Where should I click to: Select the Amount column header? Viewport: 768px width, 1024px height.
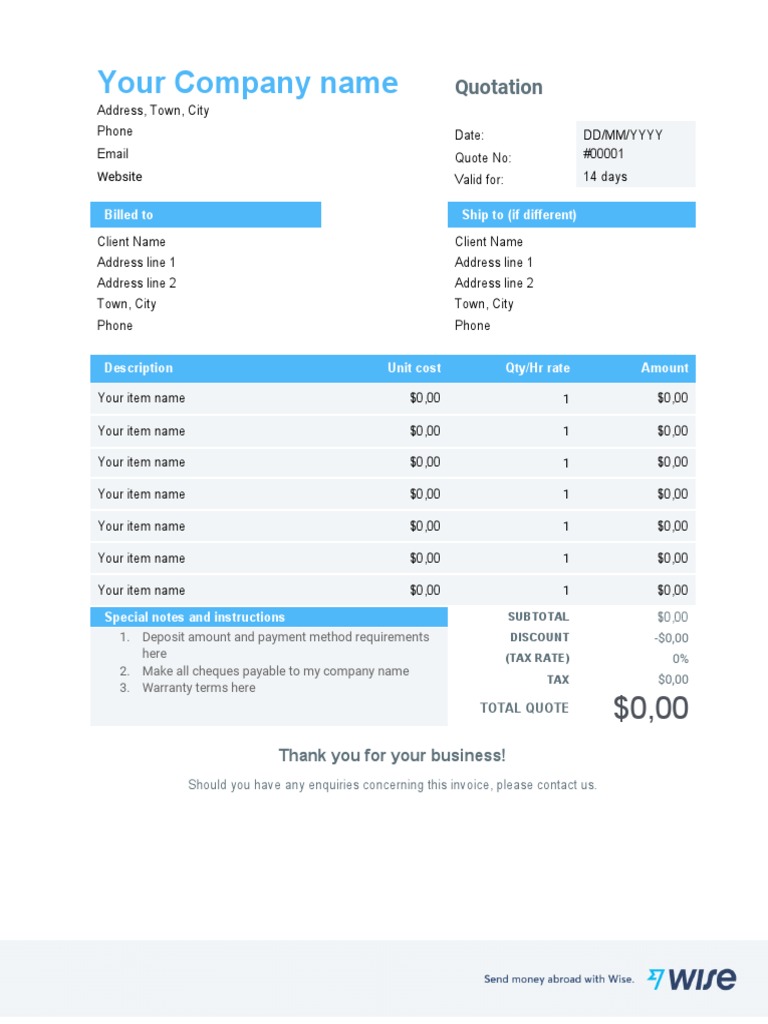point(664,368)
